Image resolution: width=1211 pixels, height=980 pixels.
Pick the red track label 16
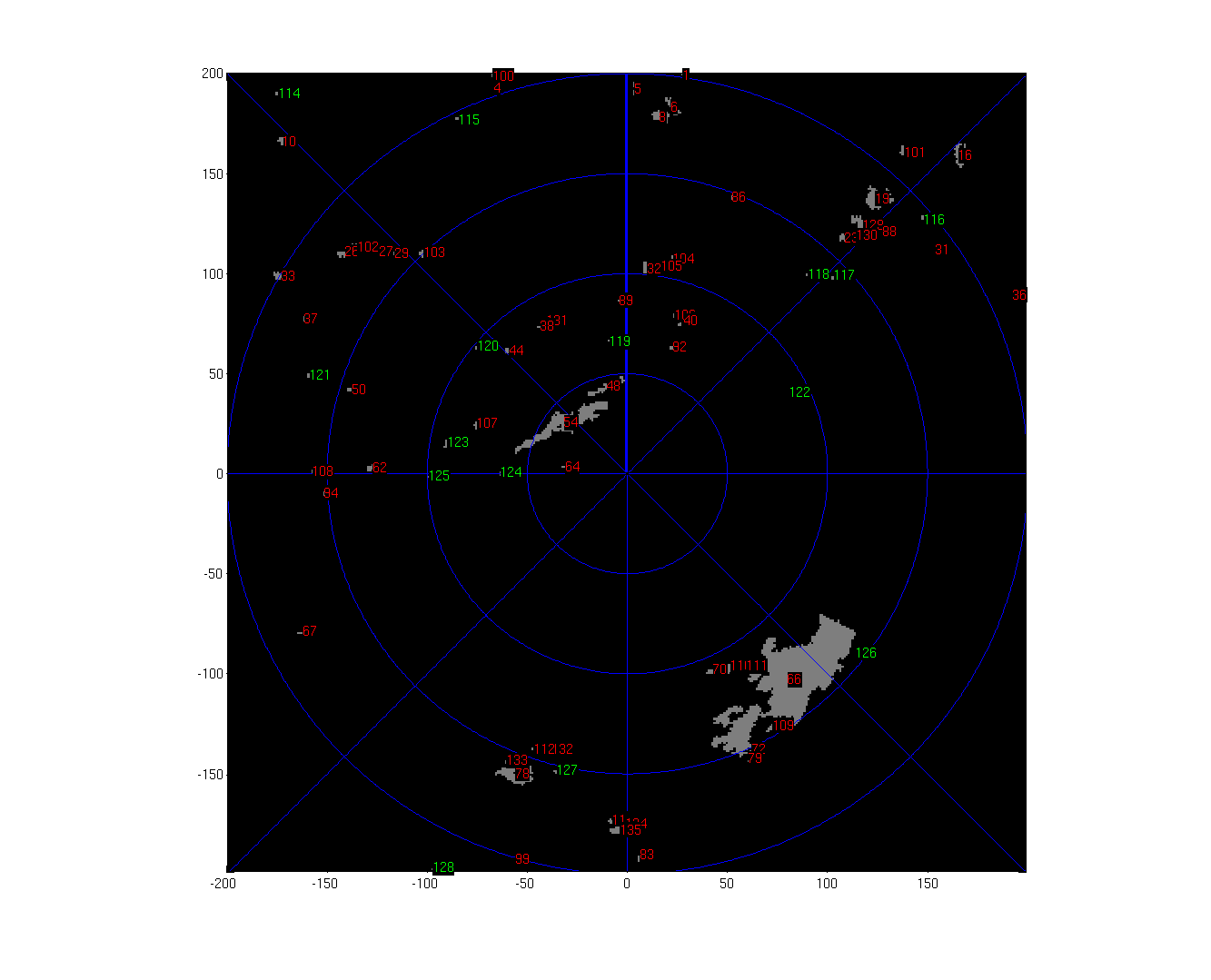point(965,155)
